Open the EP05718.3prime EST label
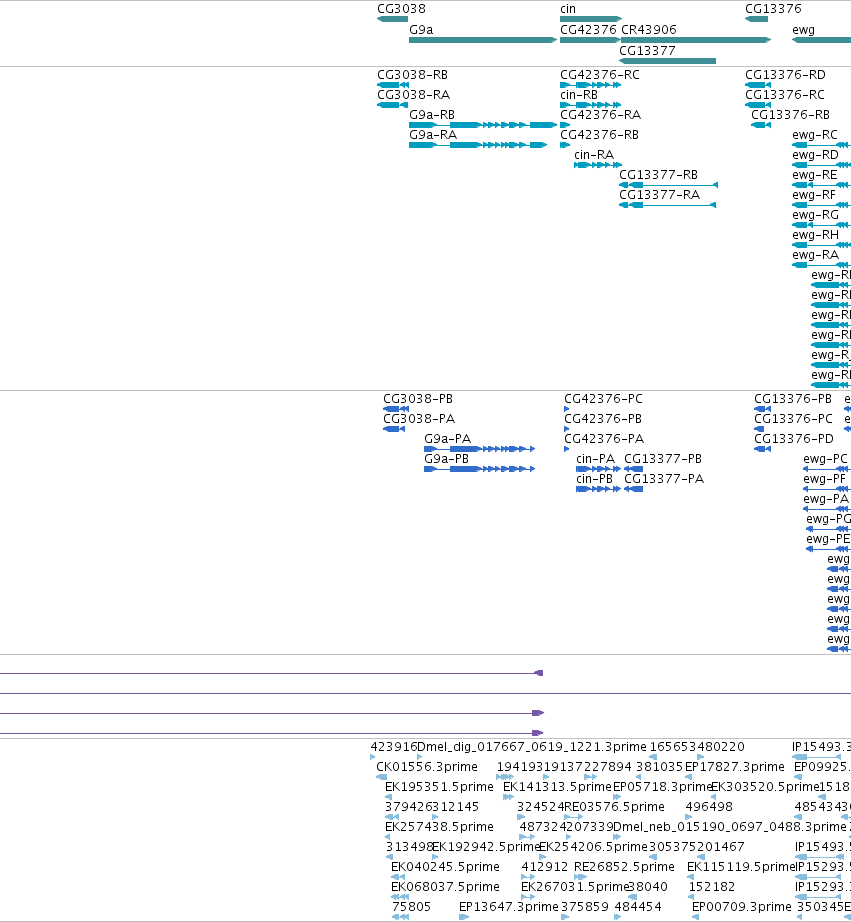This screenshot has width=851, height=922. [x=663, y=787]
